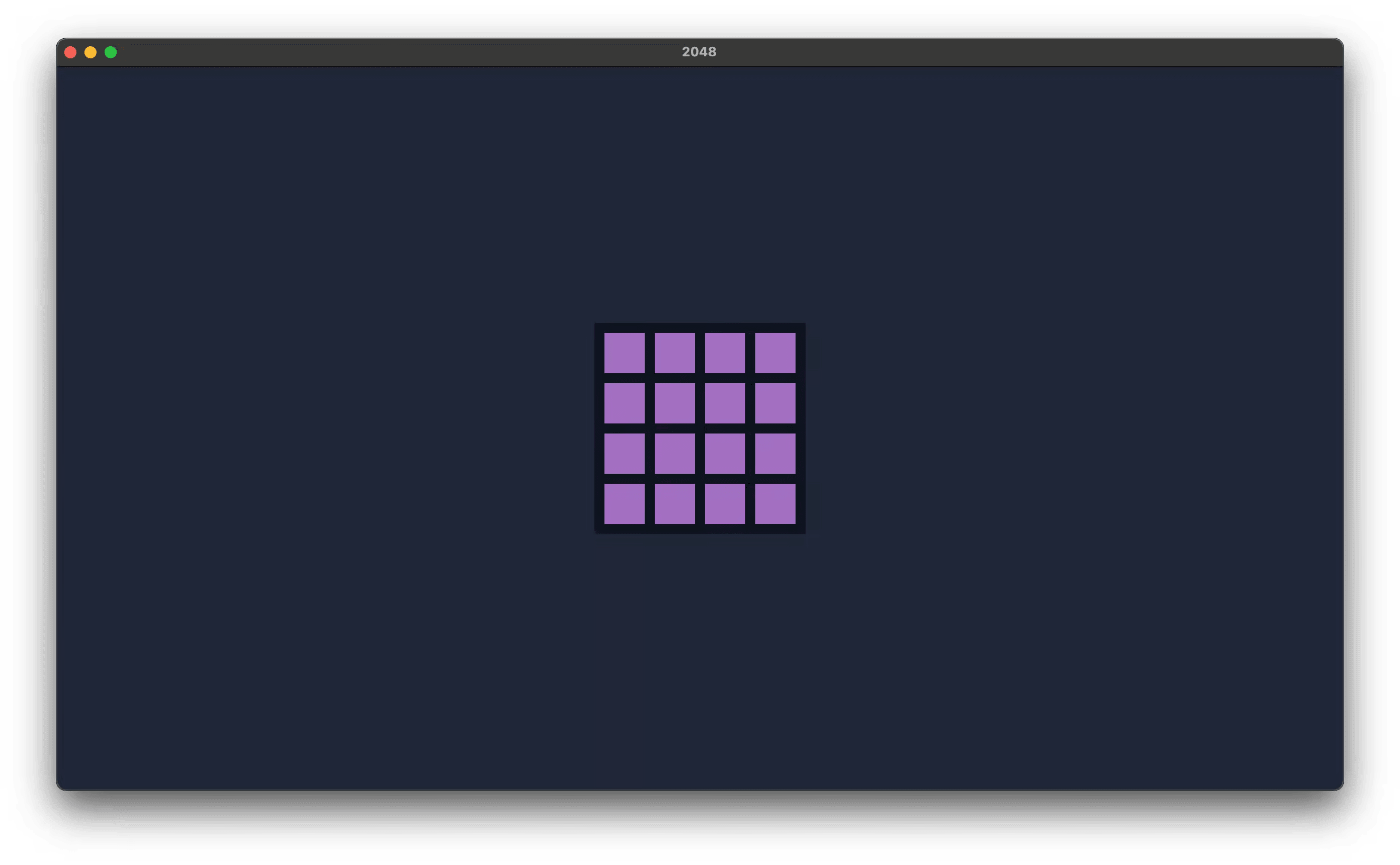Image resolution: width=1400 pixels, height=865 pixels.
Task: Tap the bottom-row, first-column purple tile
Action: [x=625, y=504]
